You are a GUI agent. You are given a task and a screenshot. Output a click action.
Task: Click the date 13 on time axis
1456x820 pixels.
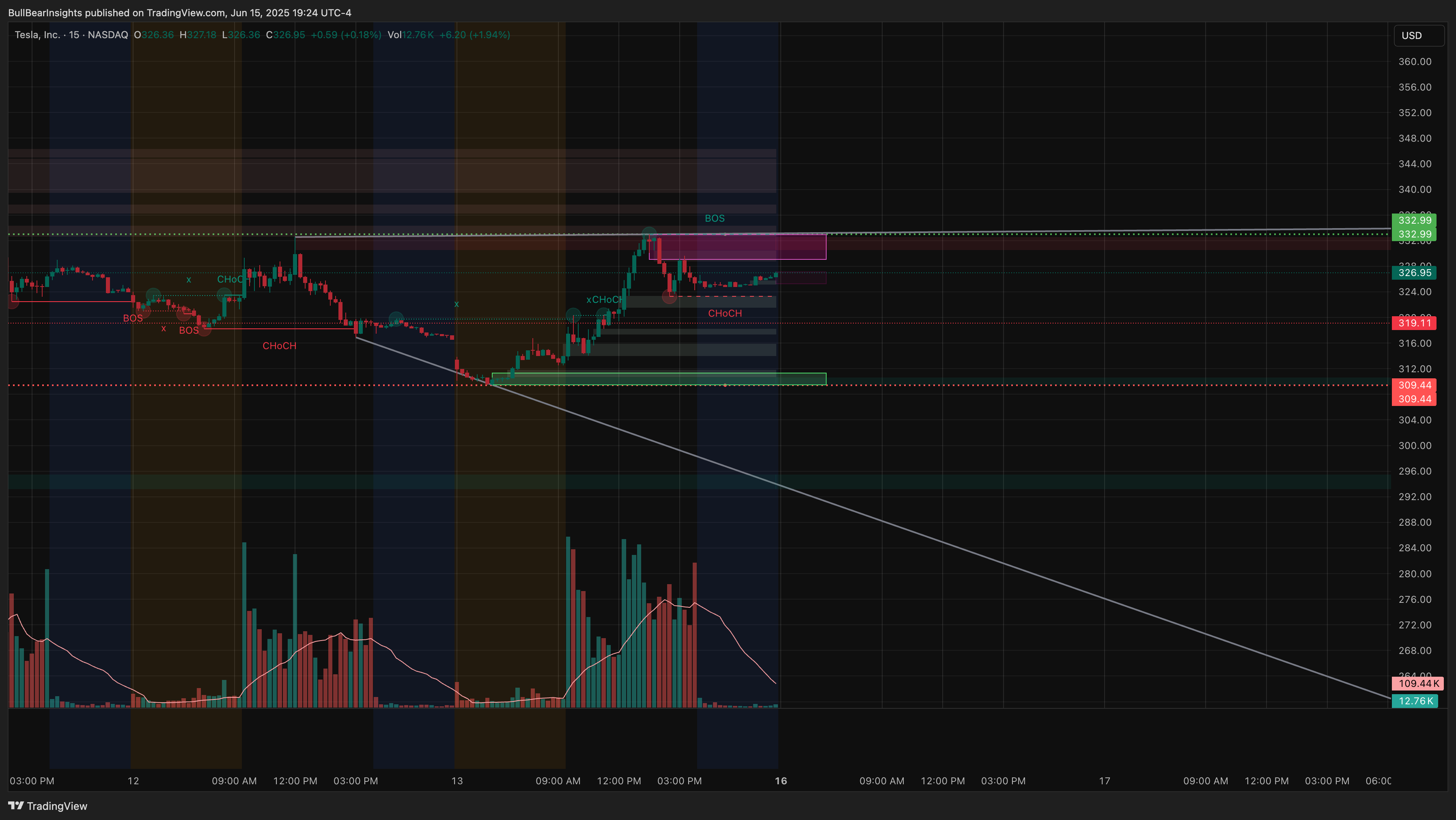pyautogui.click(x=457, y=781)
